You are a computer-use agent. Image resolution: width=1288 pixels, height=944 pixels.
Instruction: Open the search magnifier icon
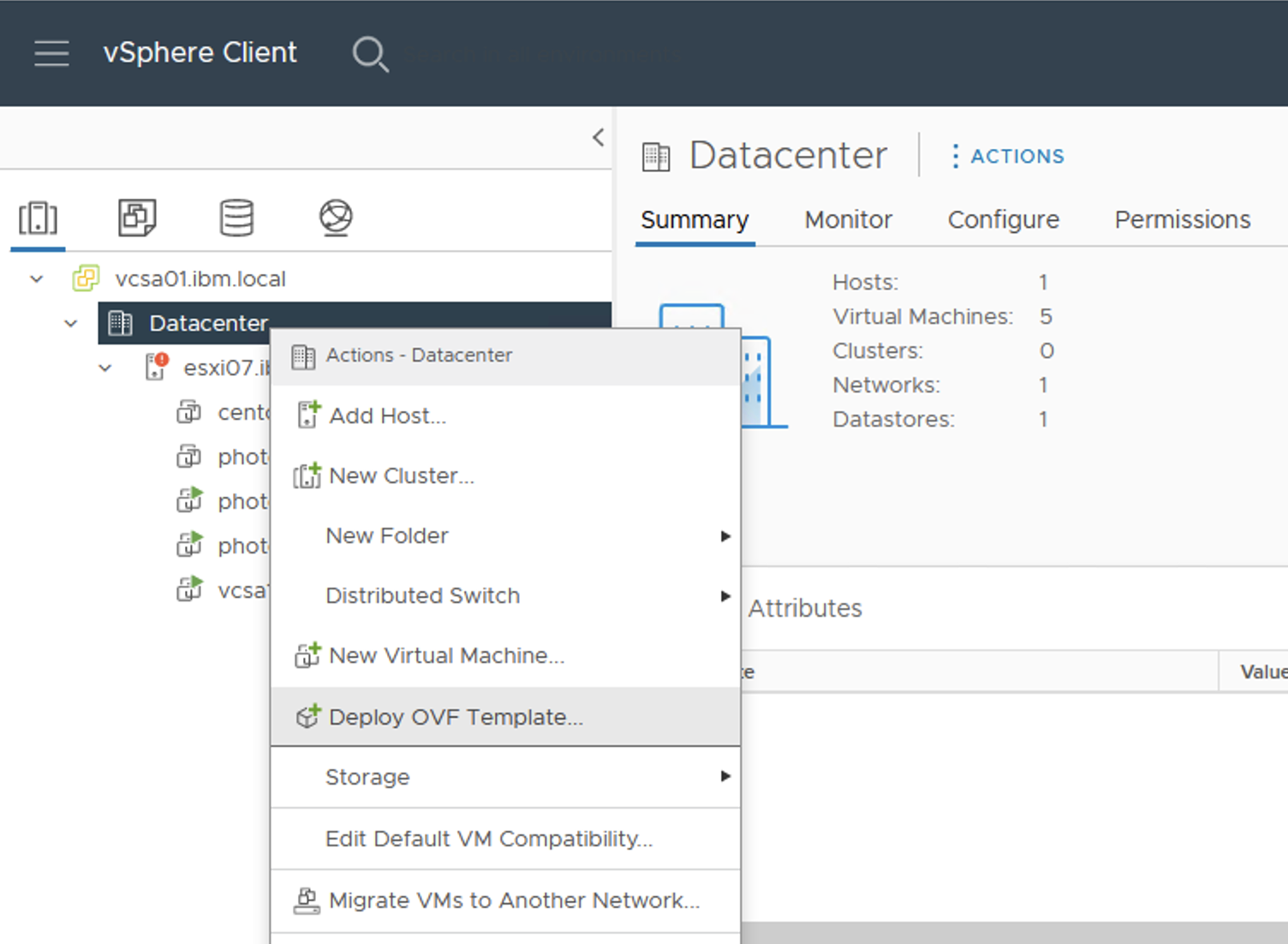tap(370, 53)
